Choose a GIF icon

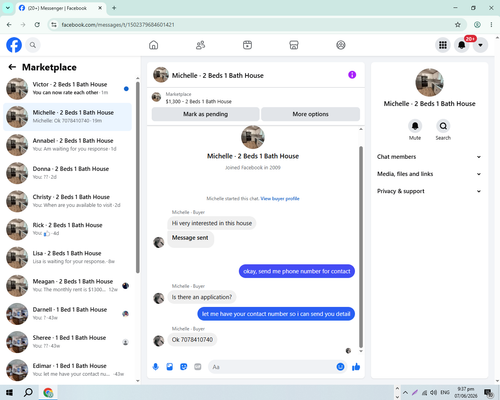pos(198,367)
